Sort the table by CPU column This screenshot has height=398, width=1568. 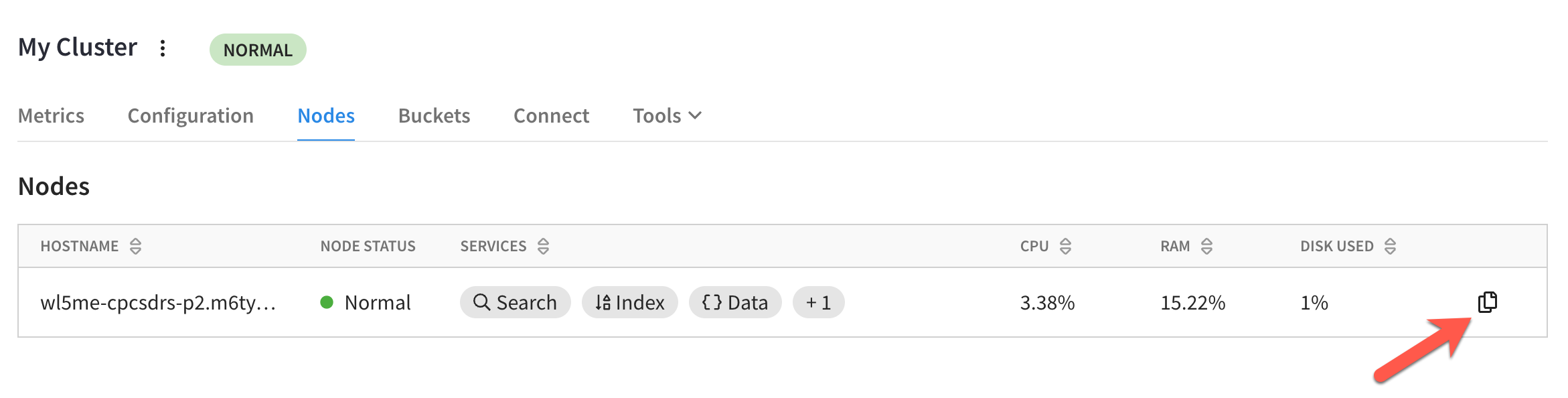1066,246
